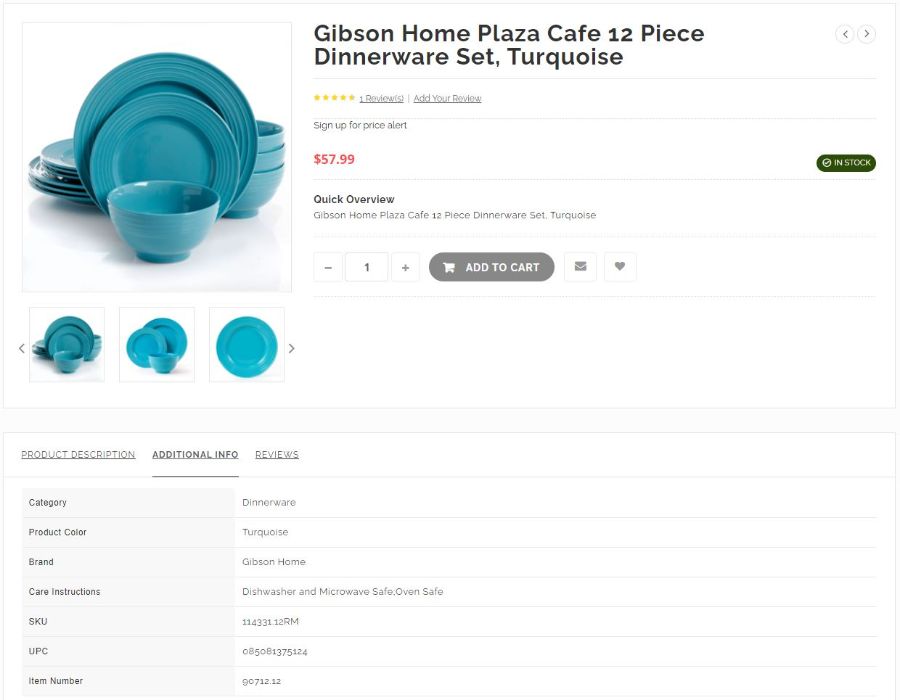The width and height of the screenshot is (900, 700).
Task: Decrease quantity with minus button
Action: coord(328,267)
